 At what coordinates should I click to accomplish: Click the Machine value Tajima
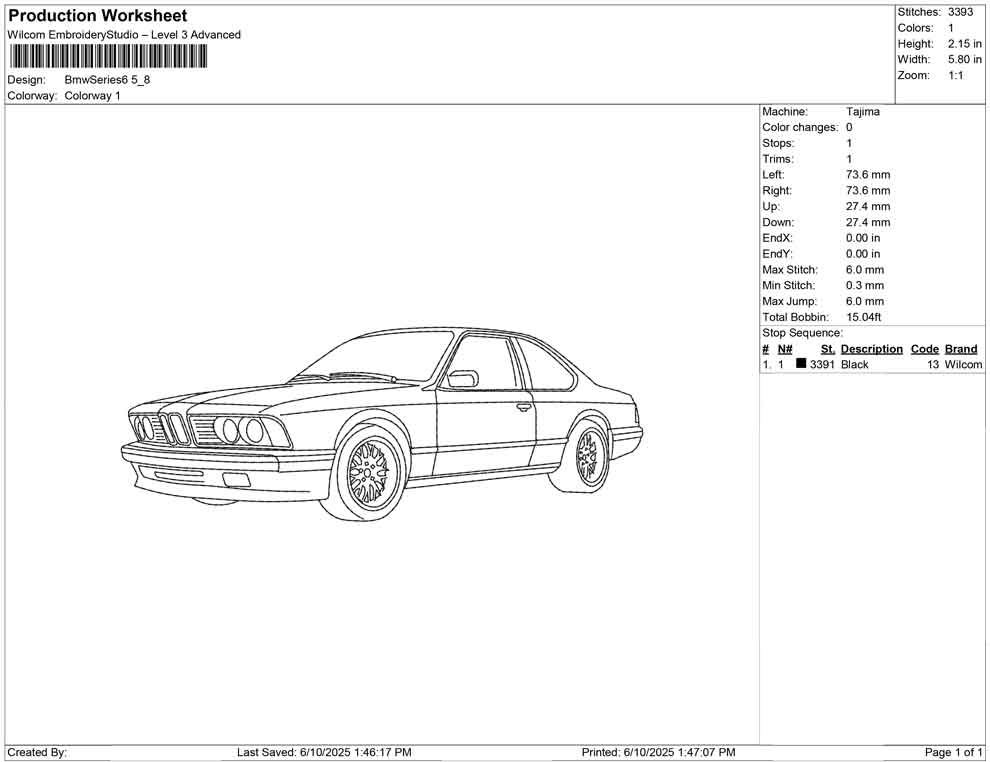pyautogui.click(x=862, y=112)
